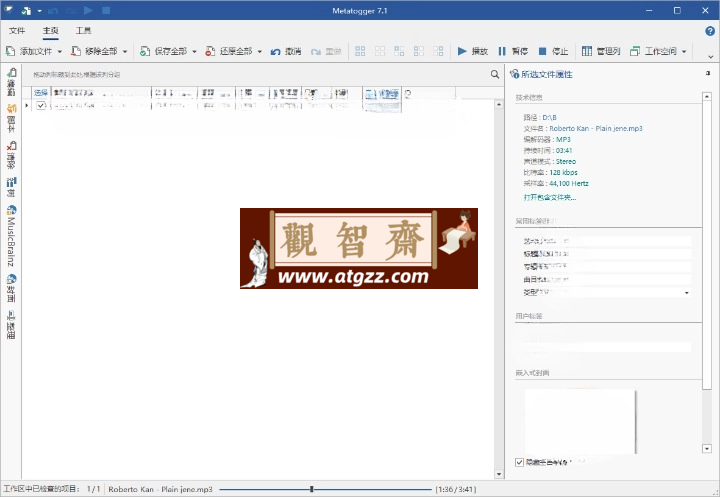Open the 封面 cover art sidebar panel

tap(11, 288)
